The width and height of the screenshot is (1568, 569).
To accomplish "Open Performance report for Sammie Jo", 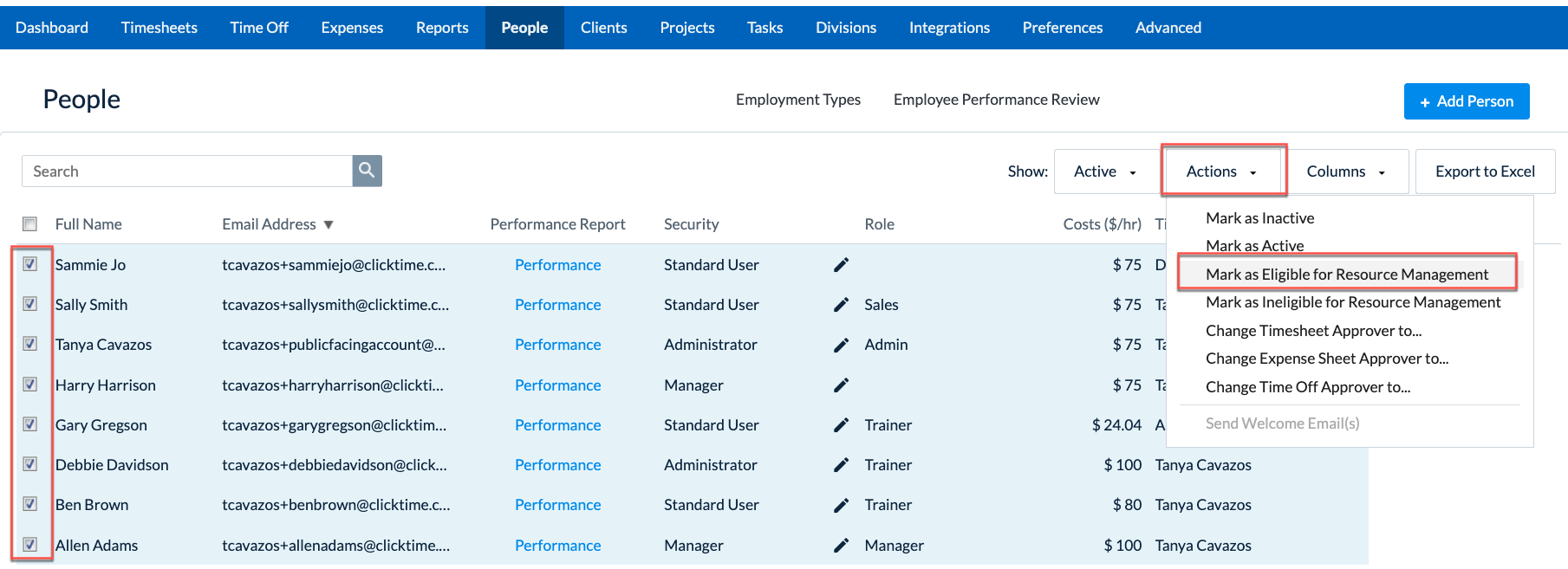I will coord(557,265).
